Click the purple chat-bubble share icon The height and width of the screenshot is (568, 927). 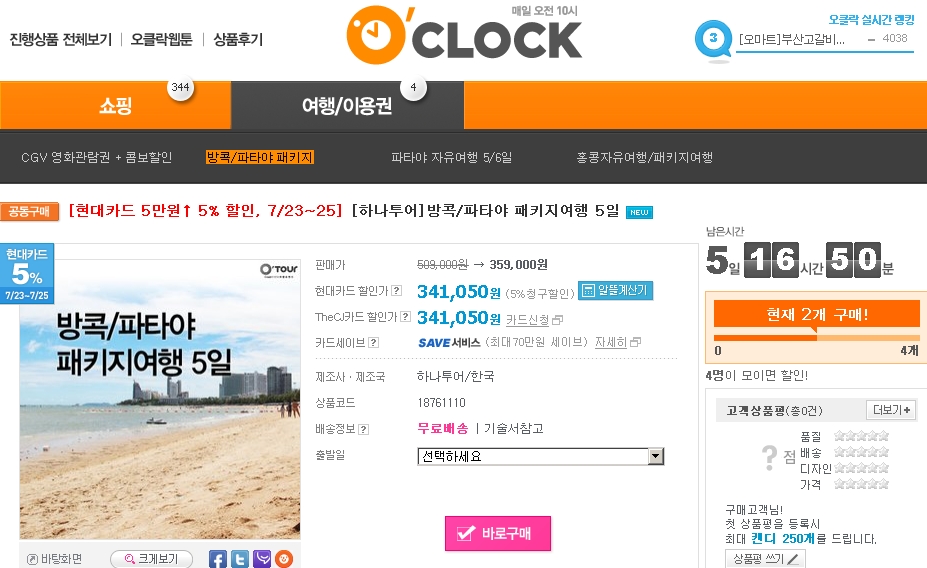[262, 559]
